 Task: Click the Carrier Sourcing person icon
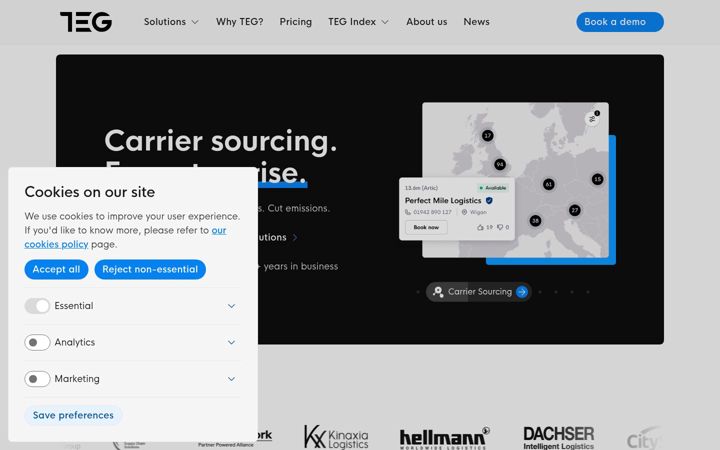438,292
